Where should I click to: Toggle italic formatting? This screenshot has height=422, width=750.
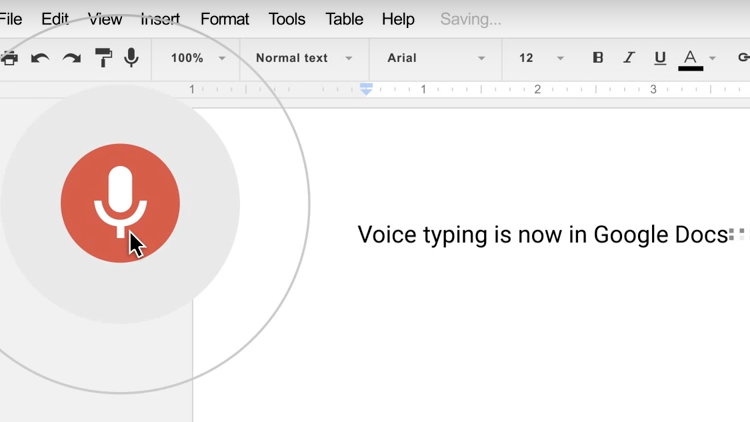coord(629,58)
